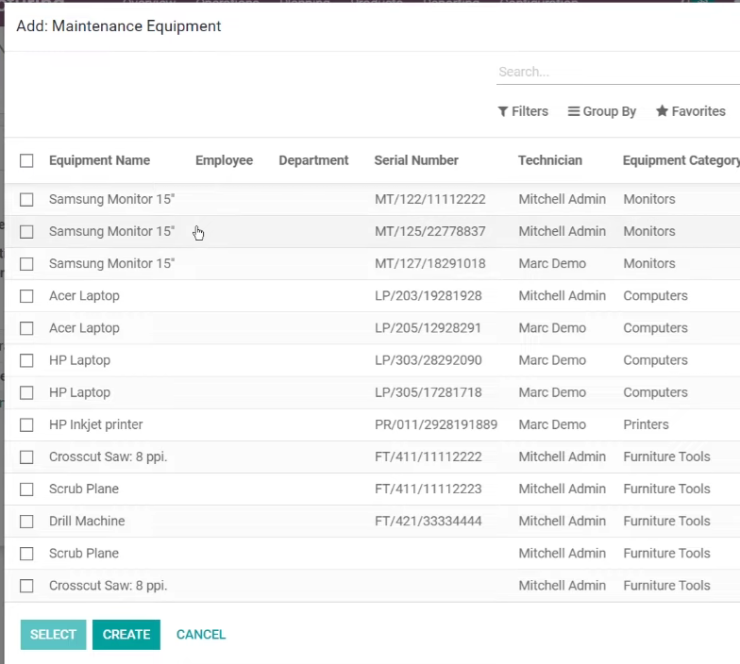Screen dimensions: 740x664
Task: Check the box for serial MT/122/11112222
Action: [26, 199]
